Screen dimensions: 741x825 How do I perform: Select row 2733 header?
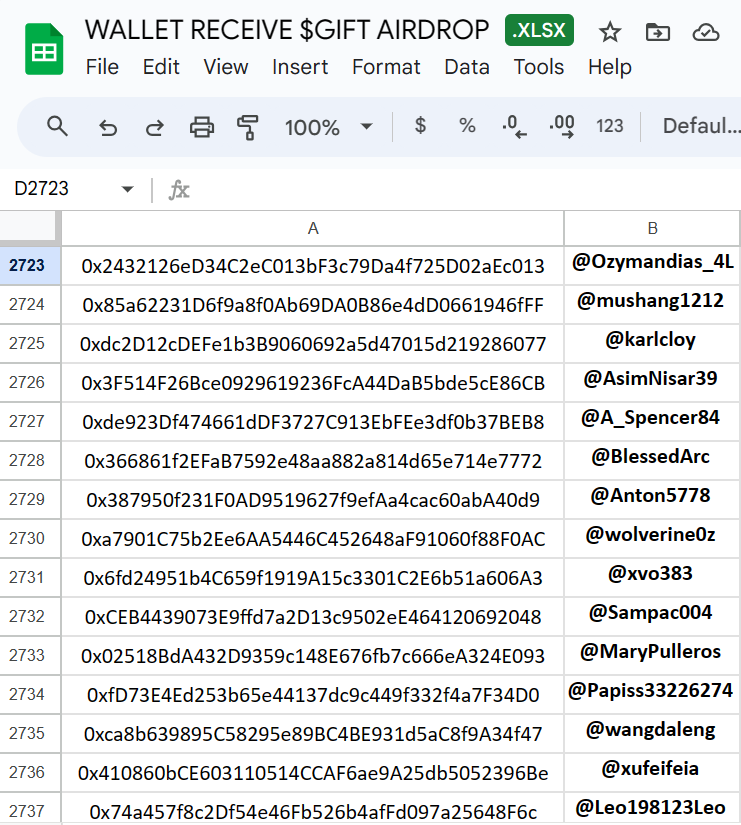coord(31,655)
